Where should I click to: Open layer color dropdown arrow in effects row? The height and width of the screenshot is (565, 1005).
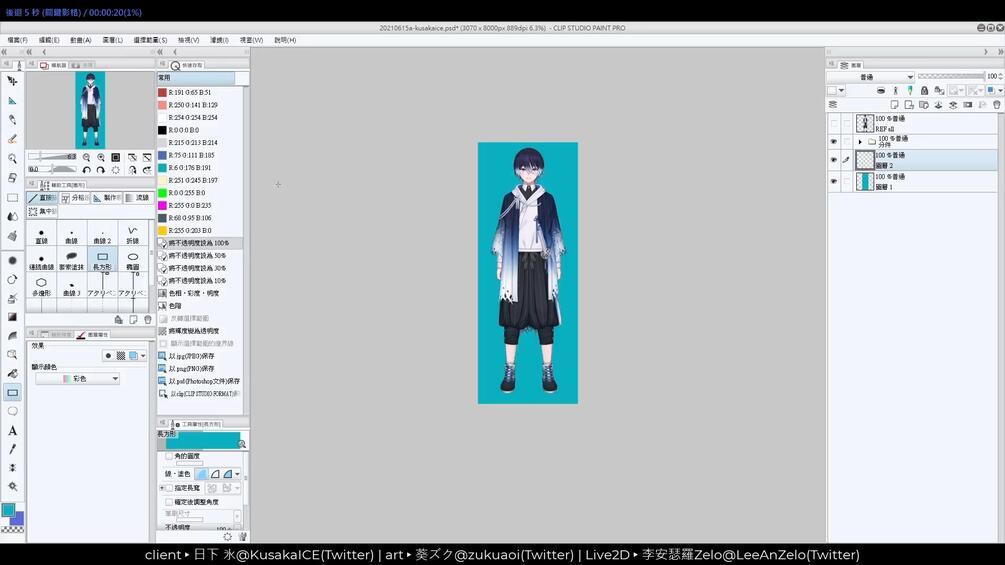coord(143,356)
